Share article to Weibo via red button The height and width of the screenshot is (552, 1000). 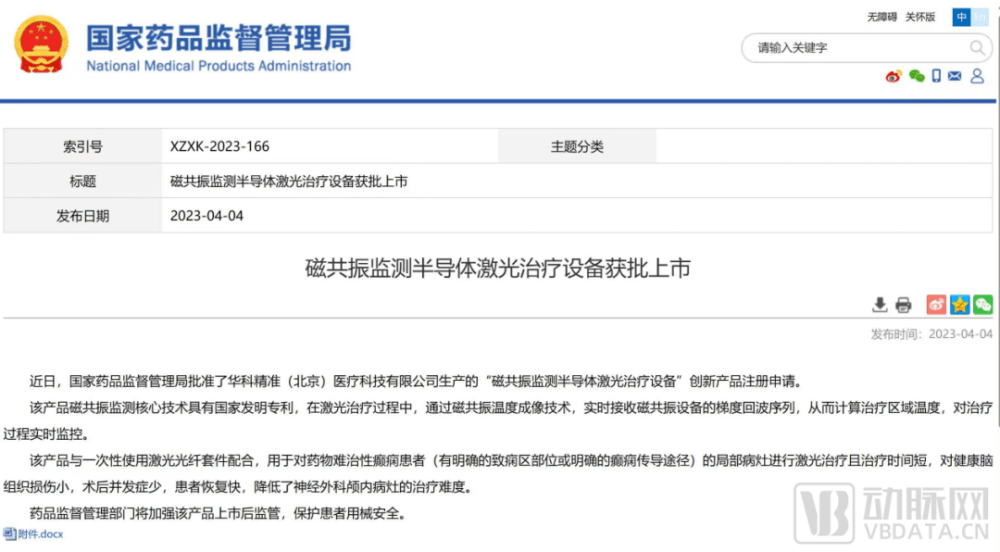click(936, 305)
